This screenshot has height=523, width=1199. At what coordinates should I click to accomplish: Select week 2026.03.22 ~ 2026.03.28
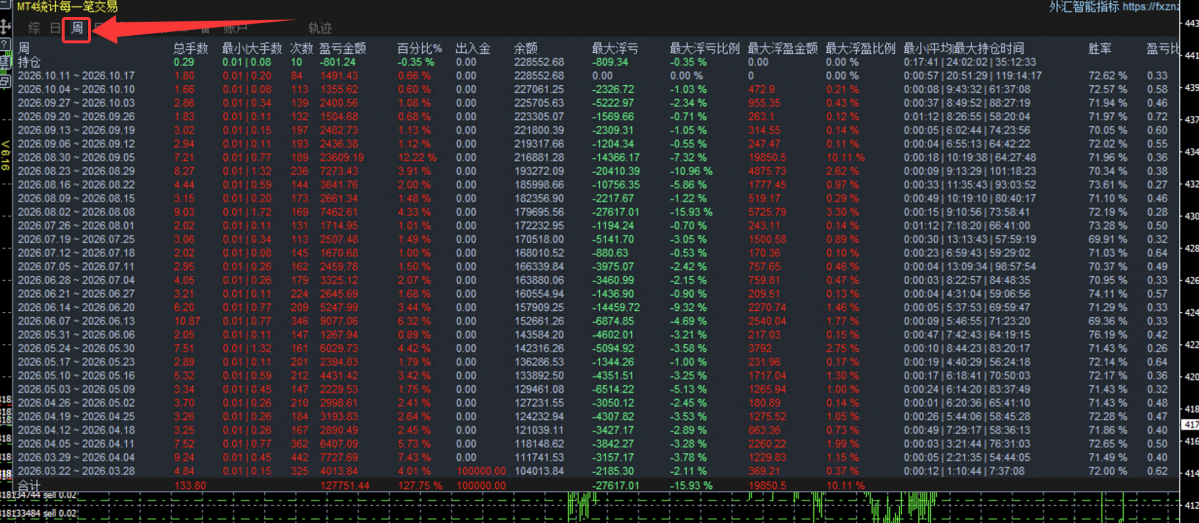tap(76, 471)
